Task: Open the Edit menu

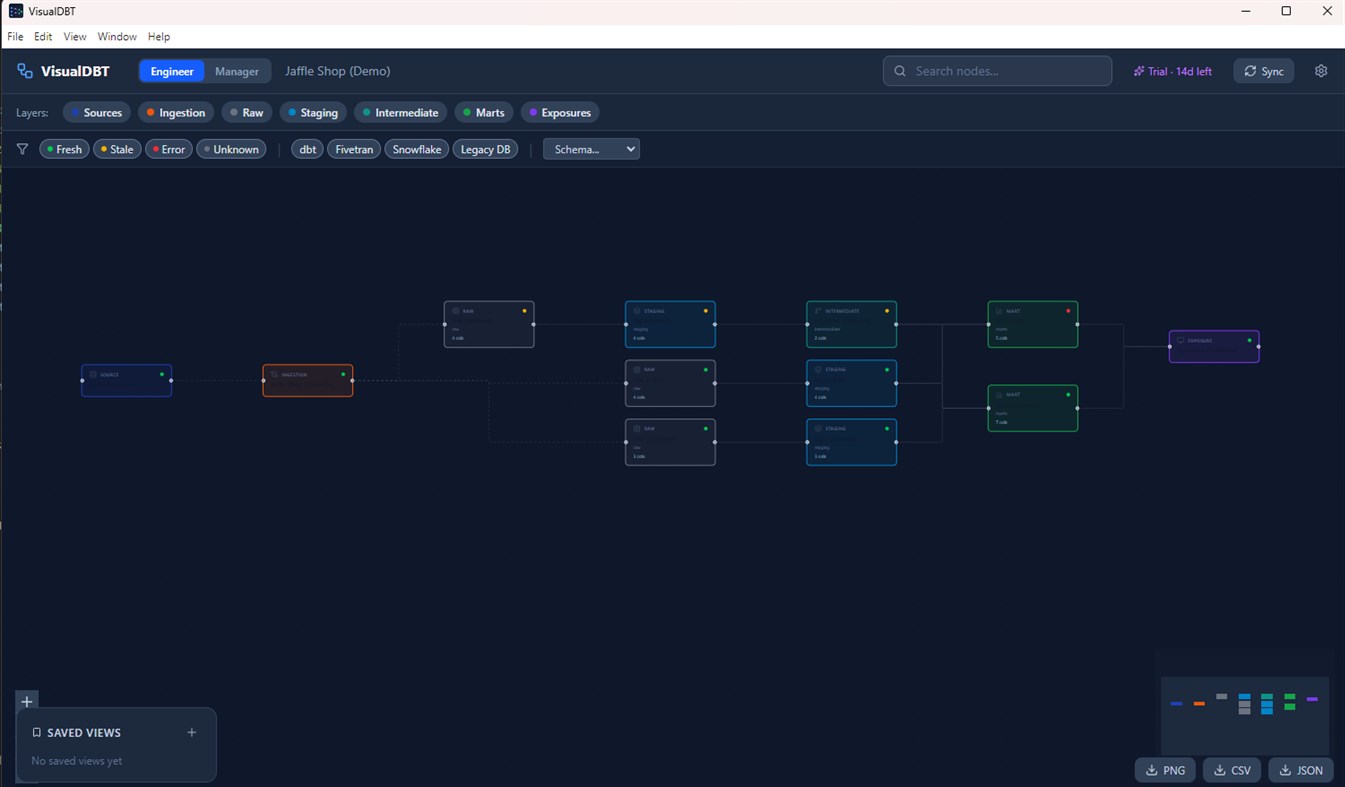Action: (43, 36)
